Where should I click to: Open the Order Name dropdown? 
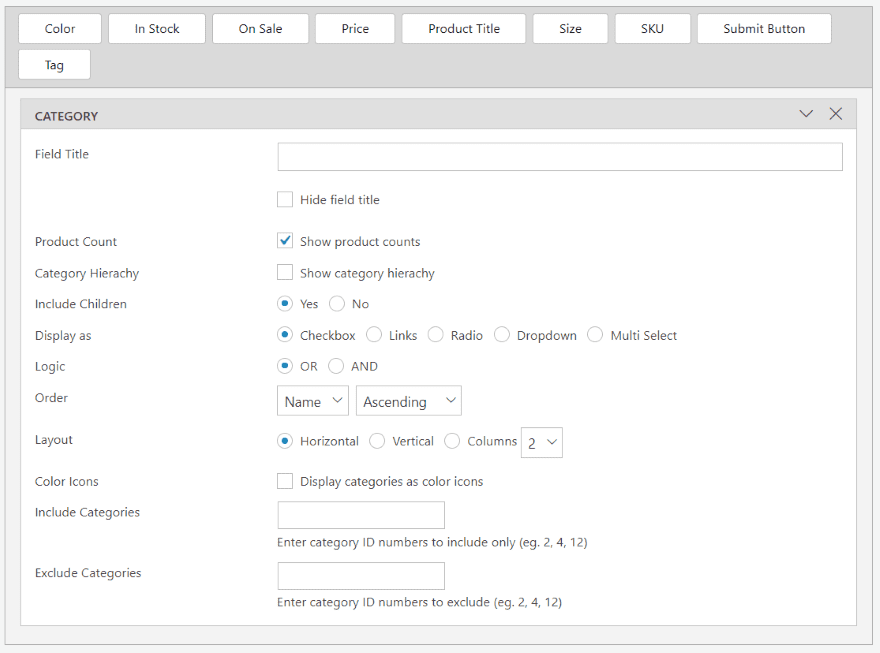point(313,401)
